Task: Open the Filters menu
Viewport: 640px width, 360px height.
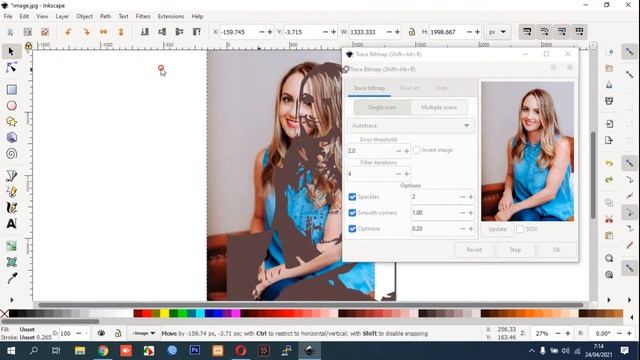Action: pyautogui.click(x=143, y=16)
